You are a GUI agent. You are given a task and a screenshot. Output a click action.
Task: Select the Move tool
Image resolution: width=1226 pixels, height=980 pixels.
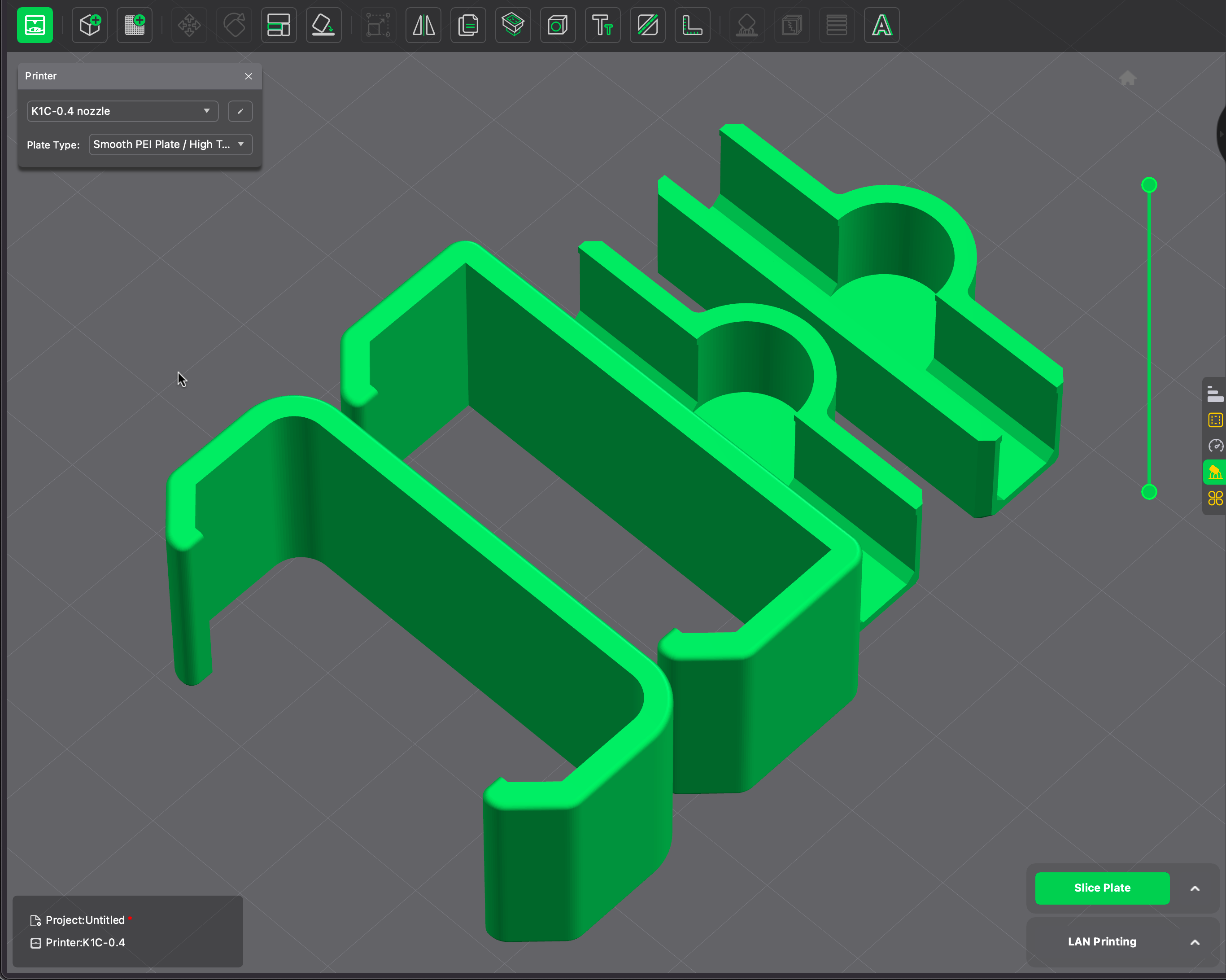pyautogui.click(x=189, y=25)
